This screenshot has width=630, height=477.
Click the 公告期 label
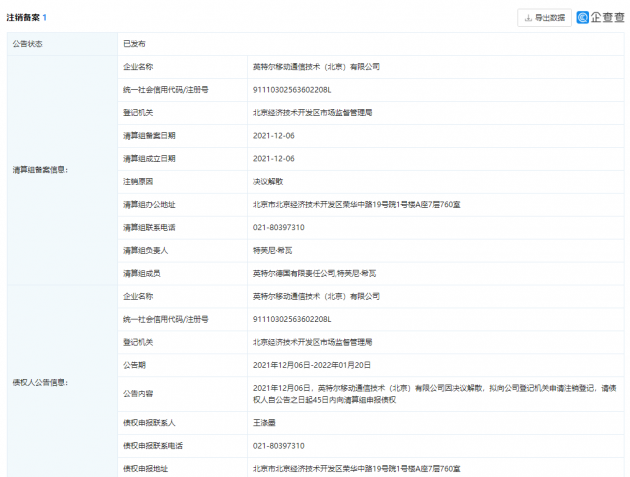coord(134,365)
